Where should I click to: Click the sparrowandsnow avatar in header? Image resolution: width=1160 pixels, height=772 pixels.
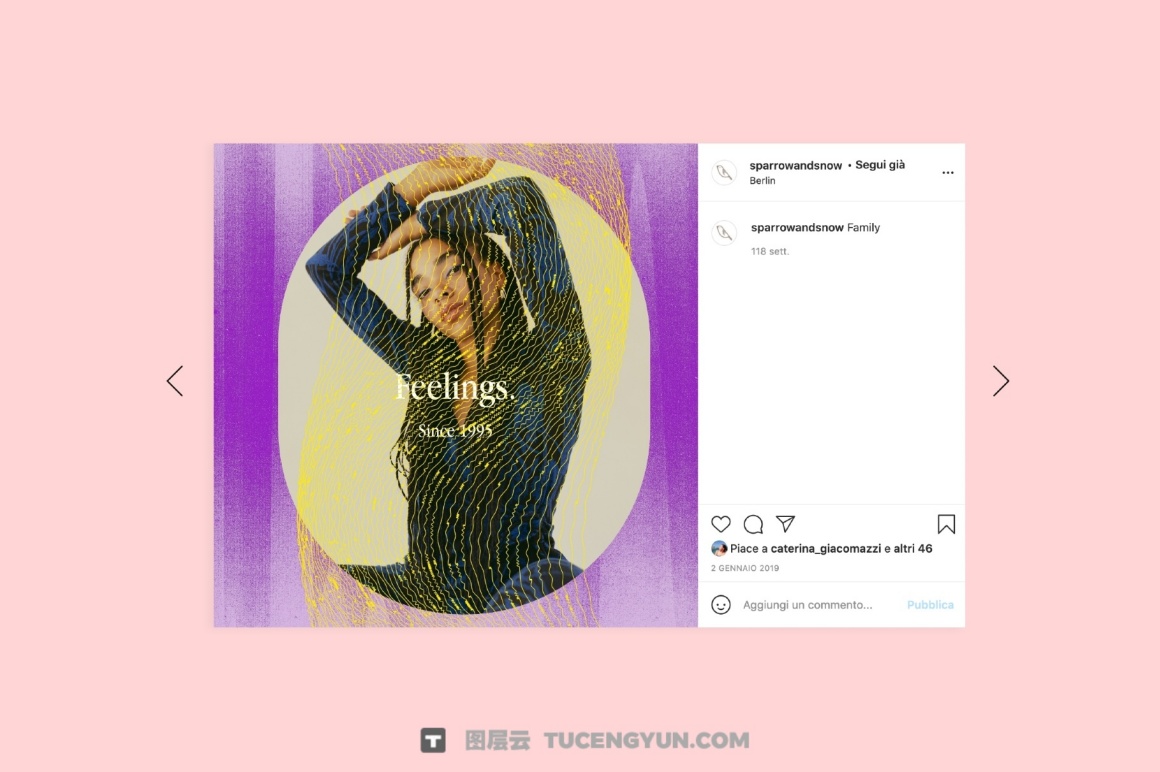coord(724,172)
